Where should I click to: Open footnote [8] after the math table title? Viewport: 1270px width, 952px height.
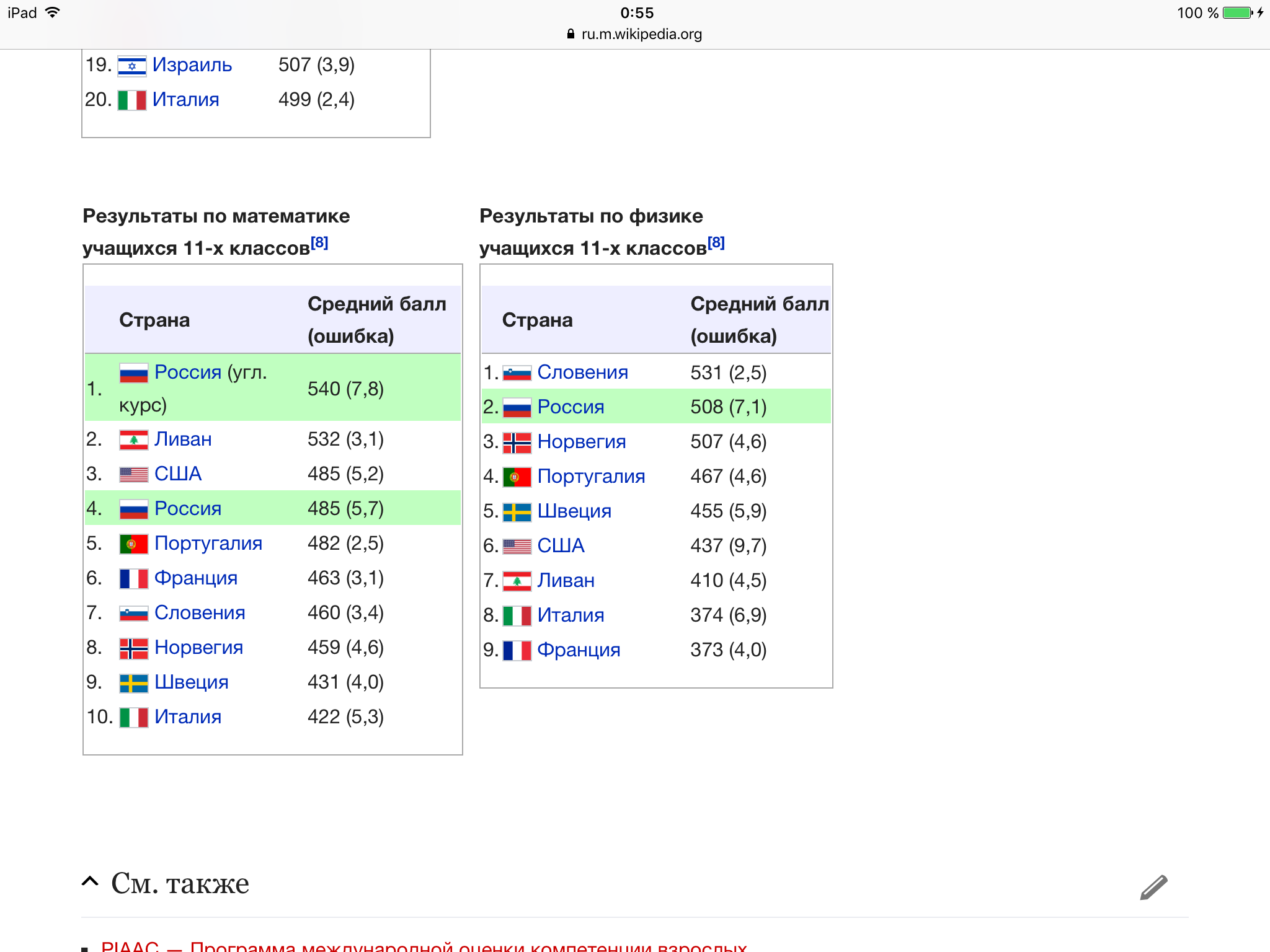319,242
